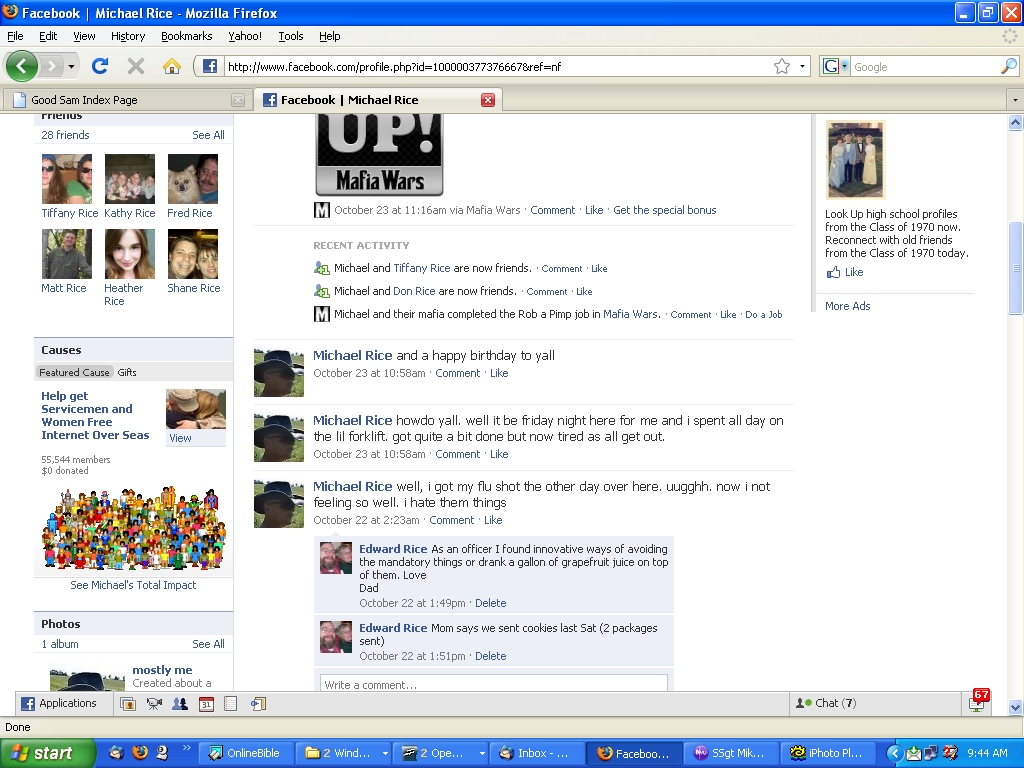1024x768 pixels.
Task: Click See All next to 28 friends
Action: (x=208, y=135)
